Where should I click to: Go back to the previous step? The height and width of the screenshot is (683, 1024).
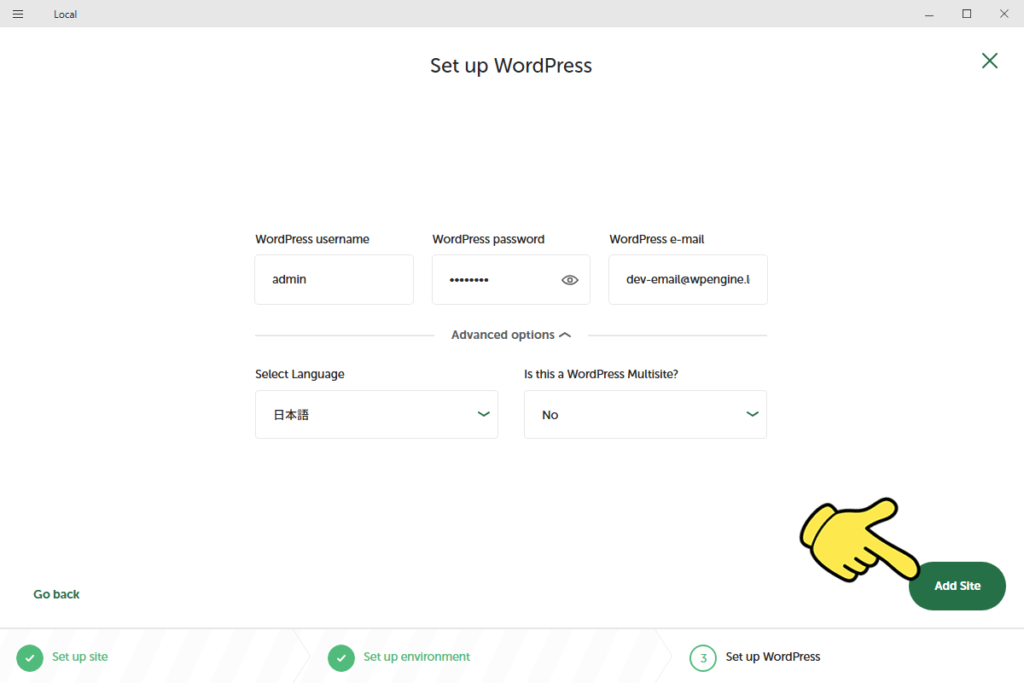pos(56,594)
